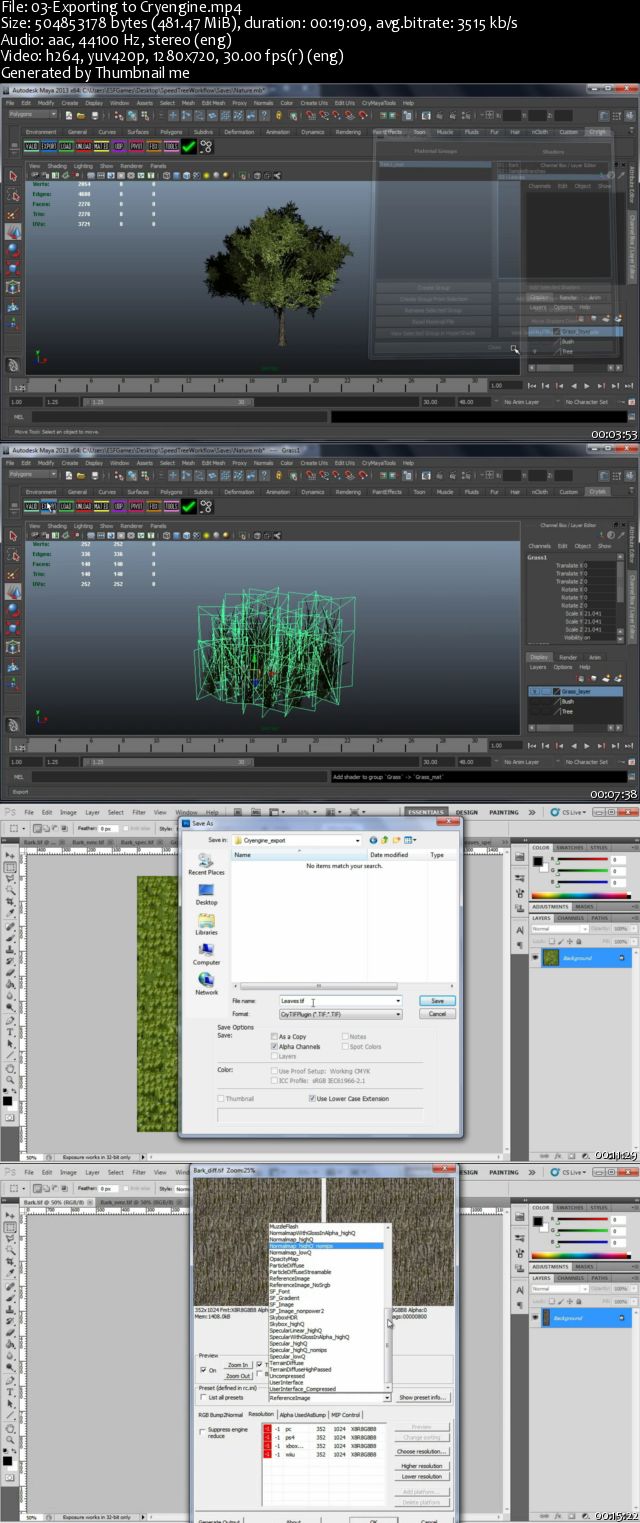This screenshot has width=640, height=1523.
Task: Select Normalmap_highQ_nomips in the preset list
Action: pos(326,1246)
